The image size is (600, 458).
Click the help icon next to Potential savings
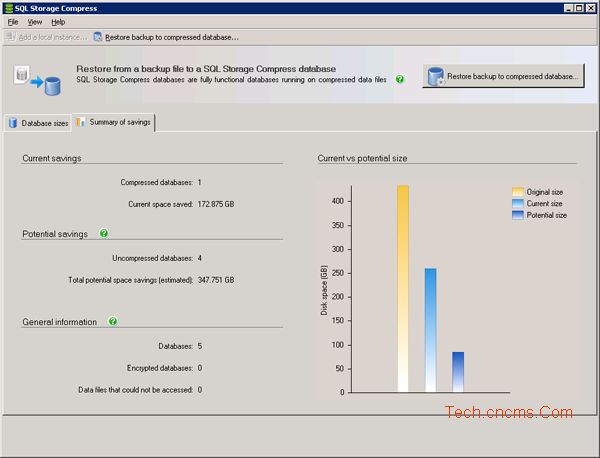coord(104,233)
